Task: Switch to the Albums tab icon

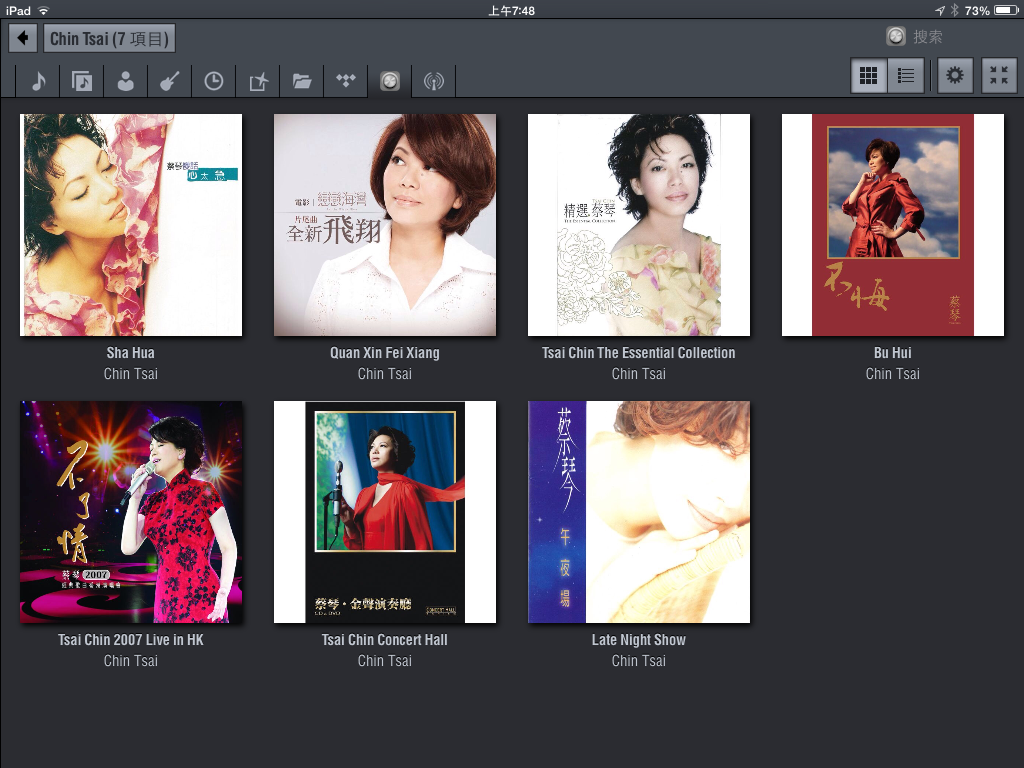Action: (x=82, y=81)
